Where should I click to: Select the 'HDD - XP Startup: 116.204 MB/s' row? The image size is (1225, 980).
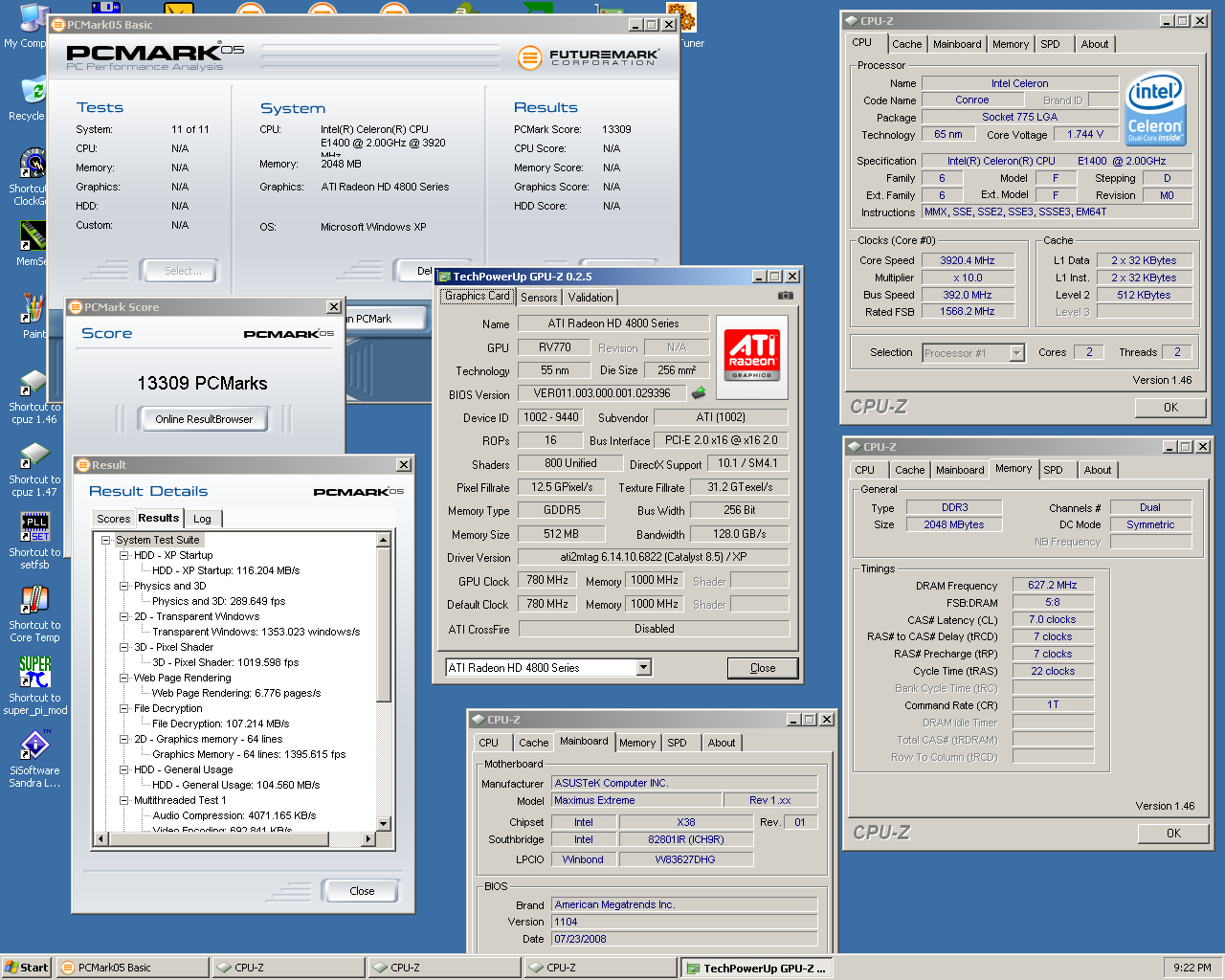tap(226, 570)
